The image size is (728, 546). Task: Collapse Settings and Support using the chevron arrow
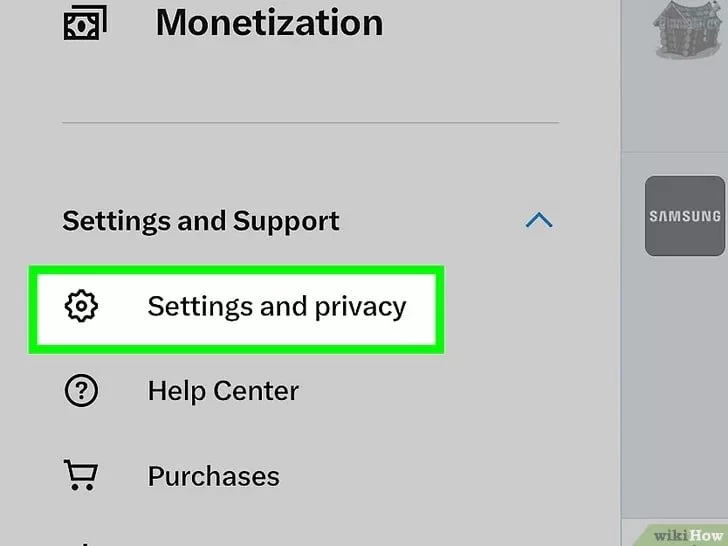pyautogui.click(x=539, y=220)
